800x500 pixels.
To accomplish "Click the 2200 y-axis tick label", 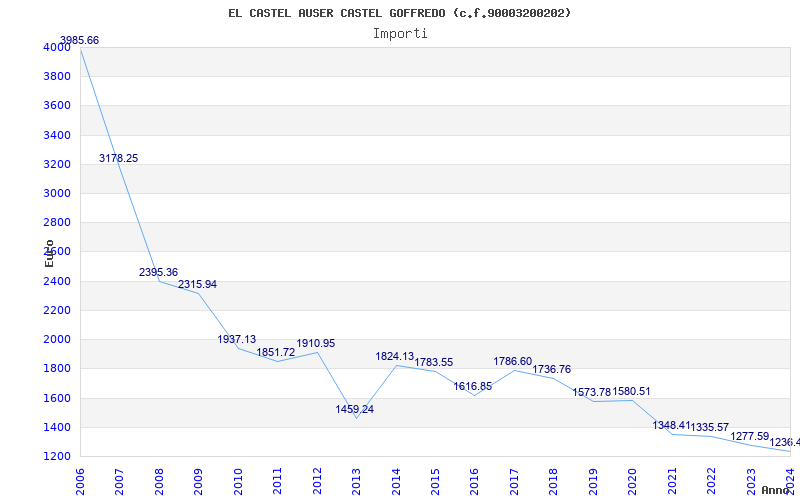I will (58, 310).
